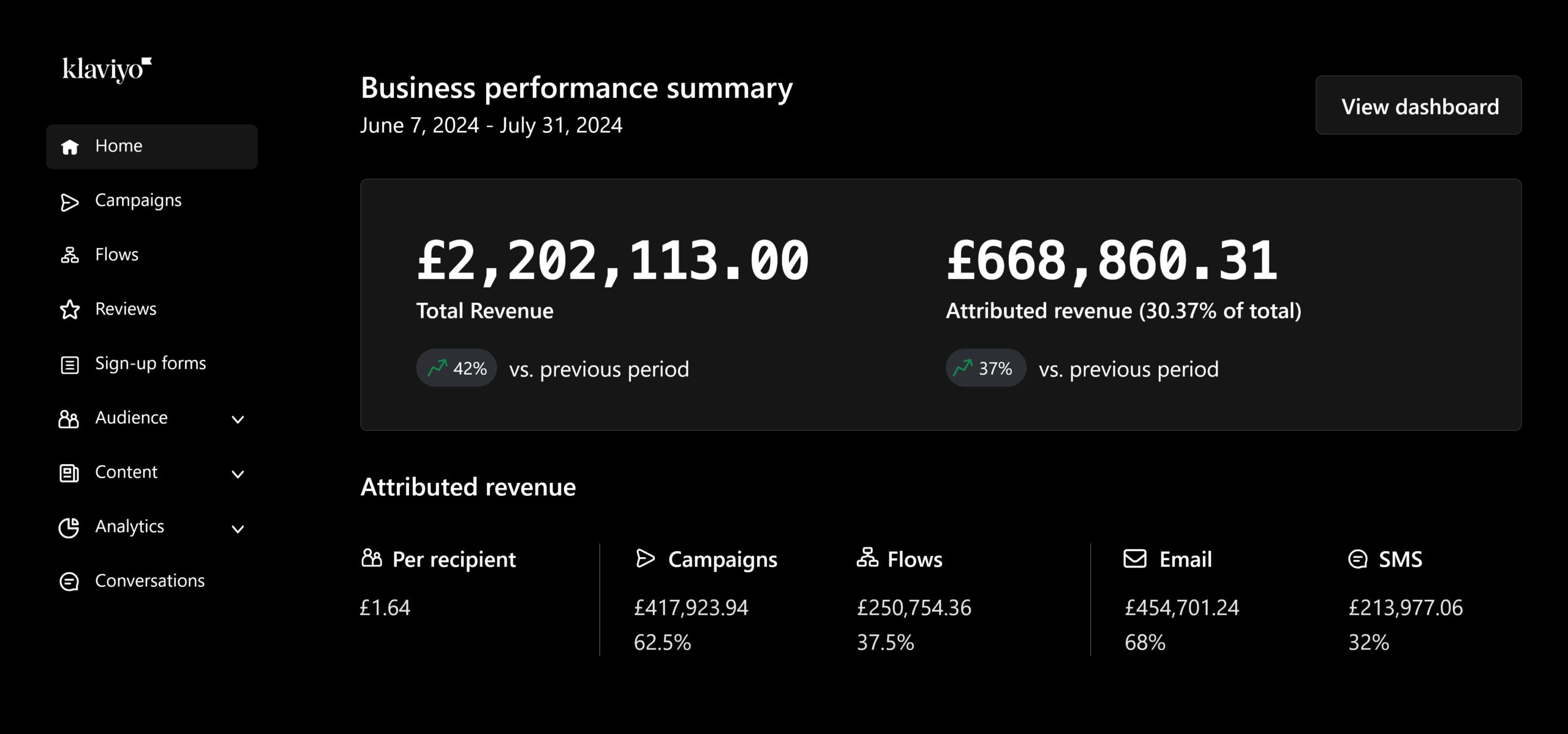Click the Reviews star icon
This screenshot has width=1568, height=734.
(70, 310)
